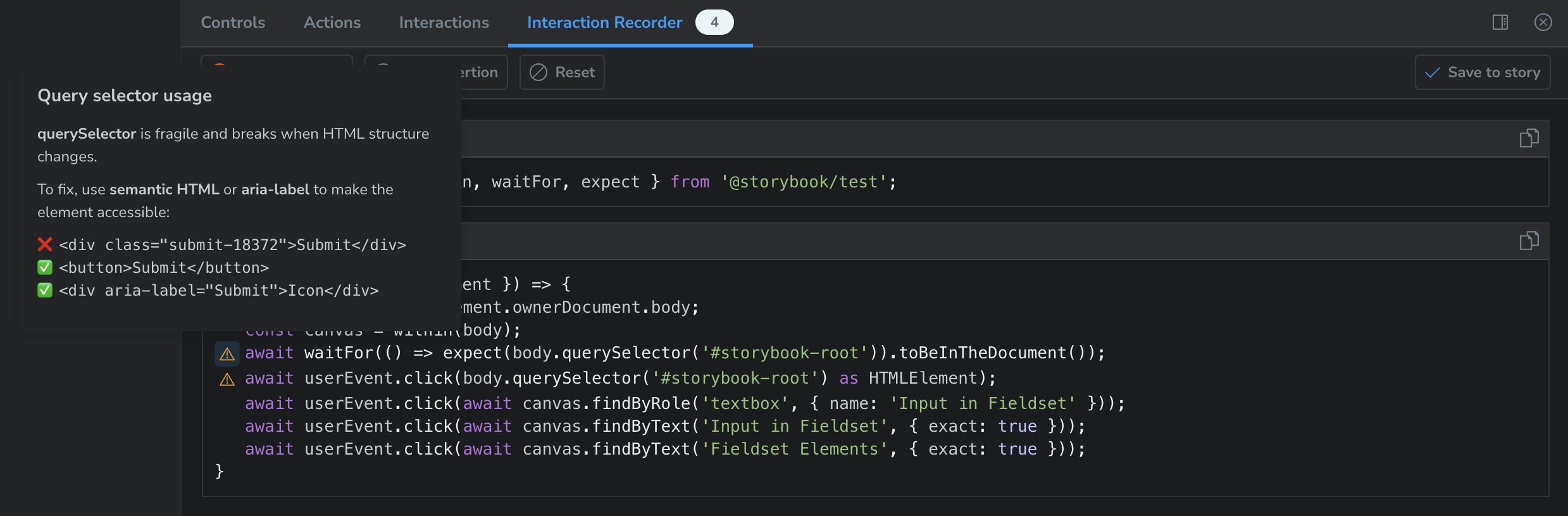Open the Interactions tab
The width and height of the screenshot is (1568, 516).
[444, 23]
